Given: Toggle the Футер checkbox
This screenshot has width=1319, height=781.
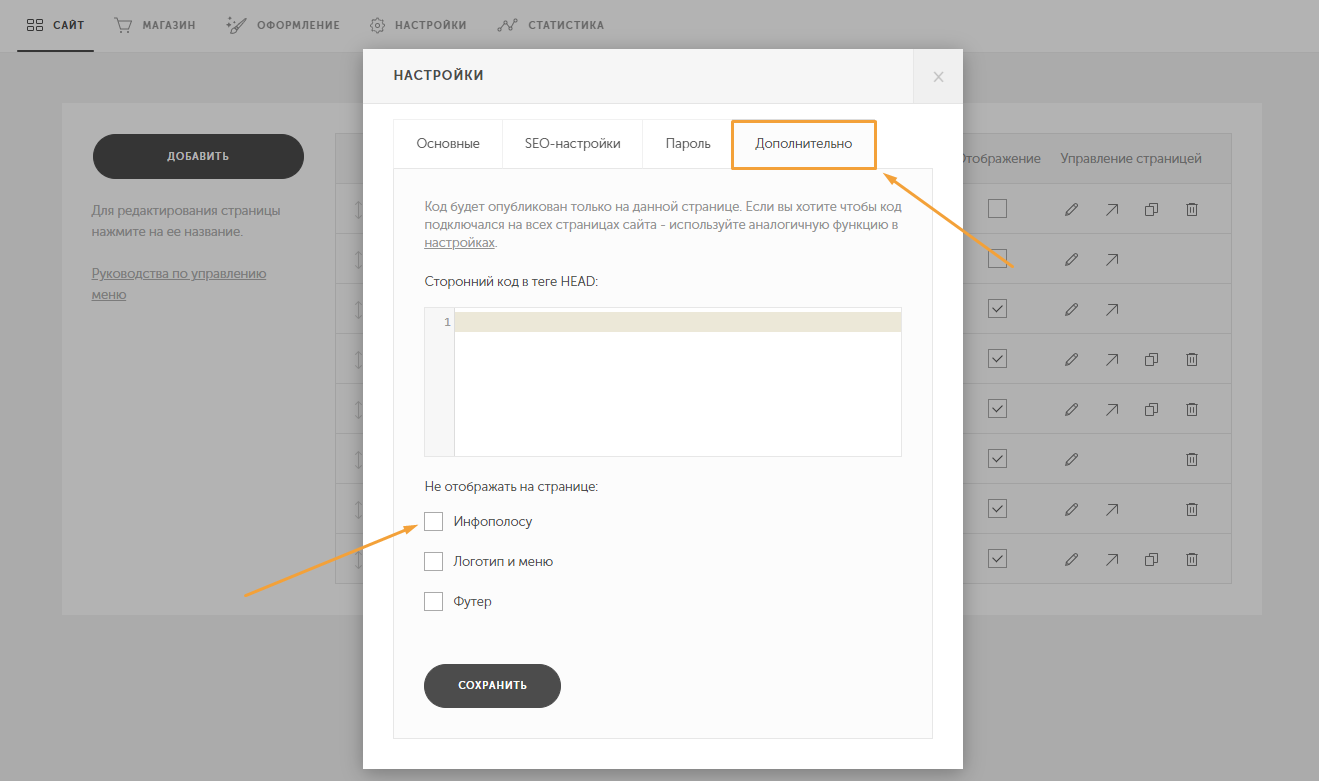Looking at the screenshot, I should [433, 602].
